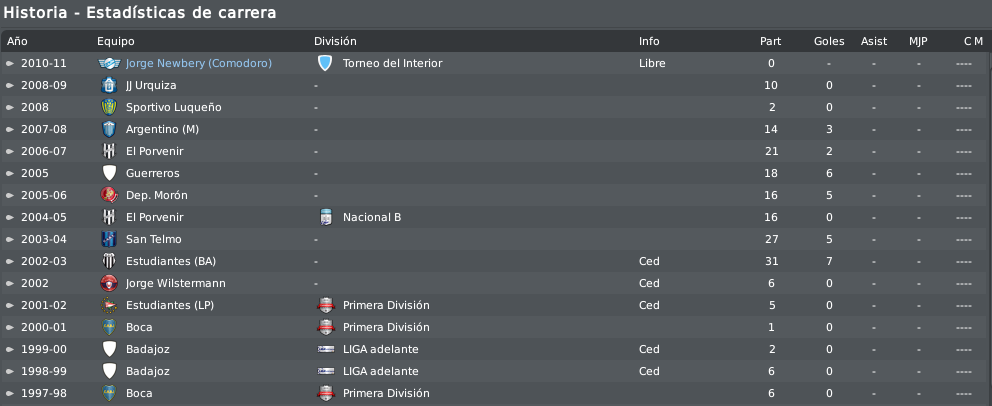Expand the 2005 Guerreros row arrow
992x406 pixels.
pyautogui.click(x=10, y=173)
